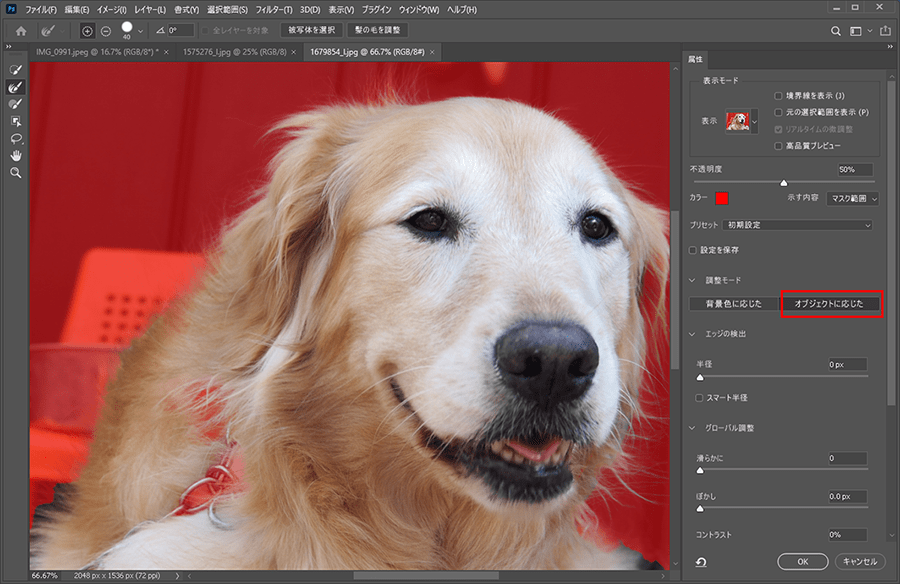Select the Quick Selection tool in left toolbar
This screenshot has height=584, width=900.
pos(16,70)
